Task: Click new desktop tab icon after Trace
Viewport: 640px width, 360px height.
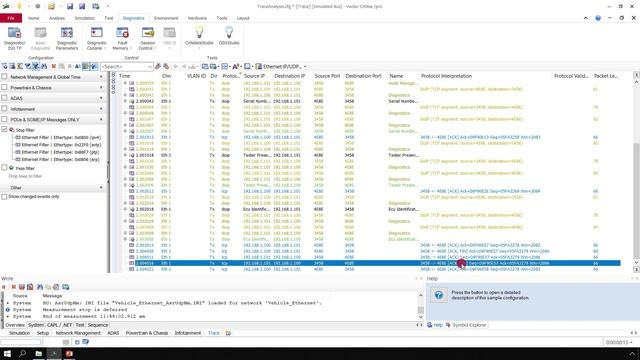Action: coord(228,333)
